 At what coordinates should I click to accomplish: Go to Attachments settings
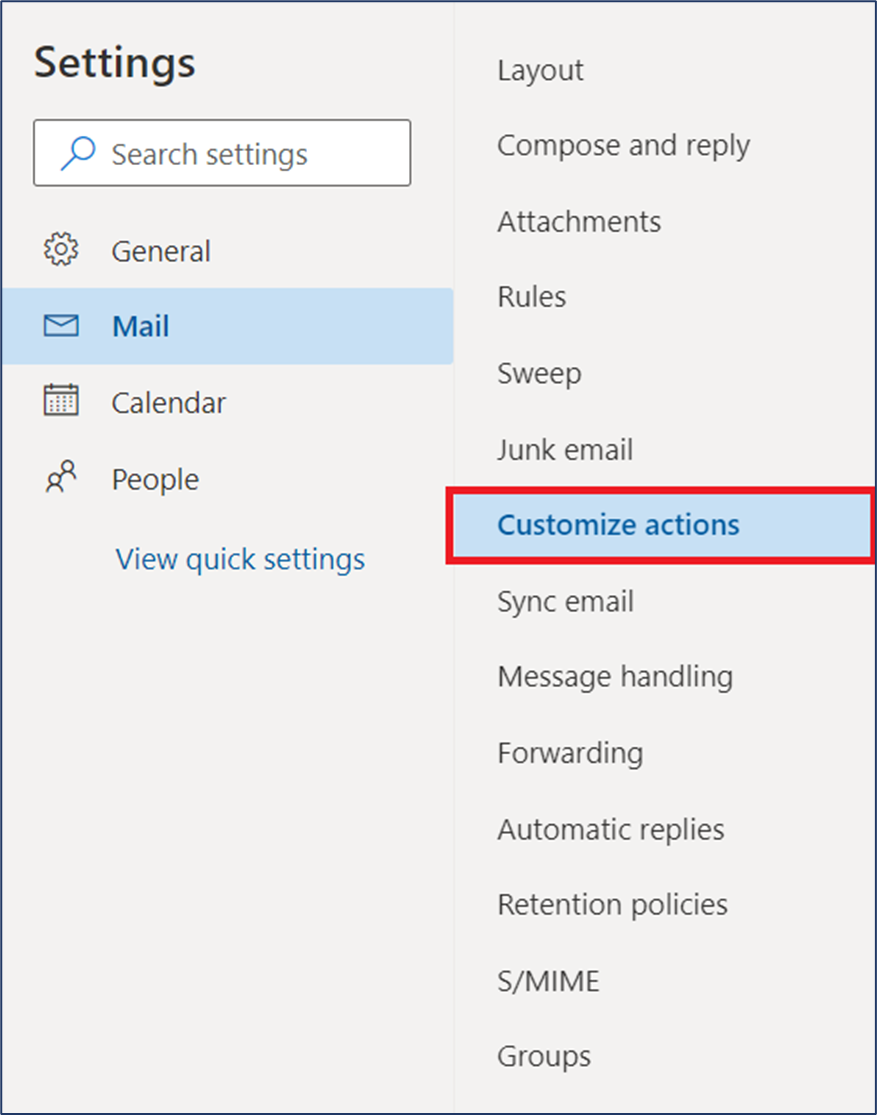[x=579, y=222]
